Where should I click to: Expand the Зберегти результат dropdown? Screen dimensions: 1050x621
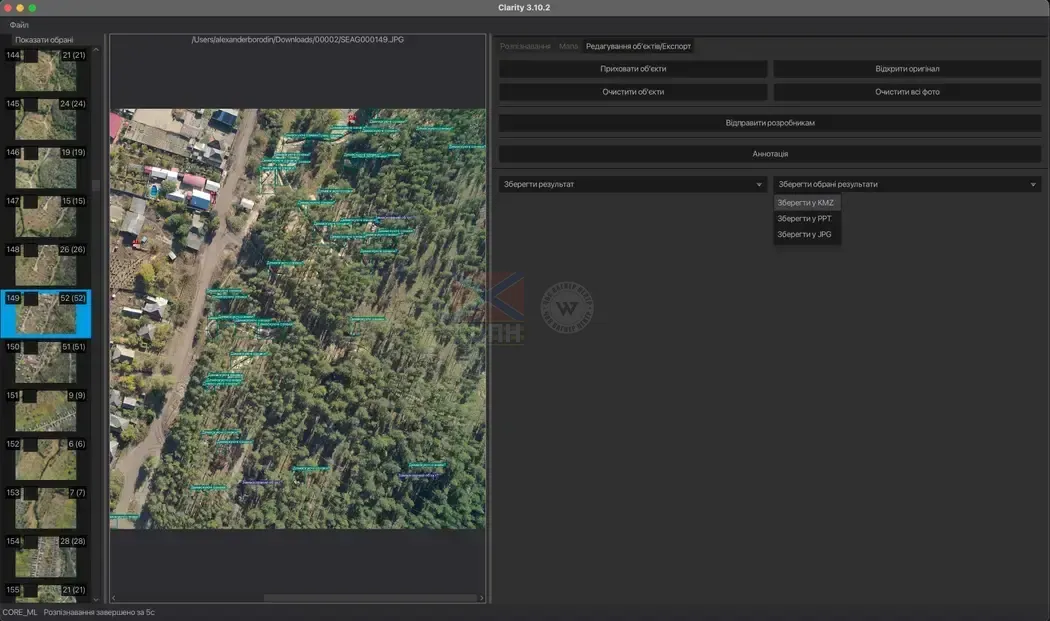633,184
